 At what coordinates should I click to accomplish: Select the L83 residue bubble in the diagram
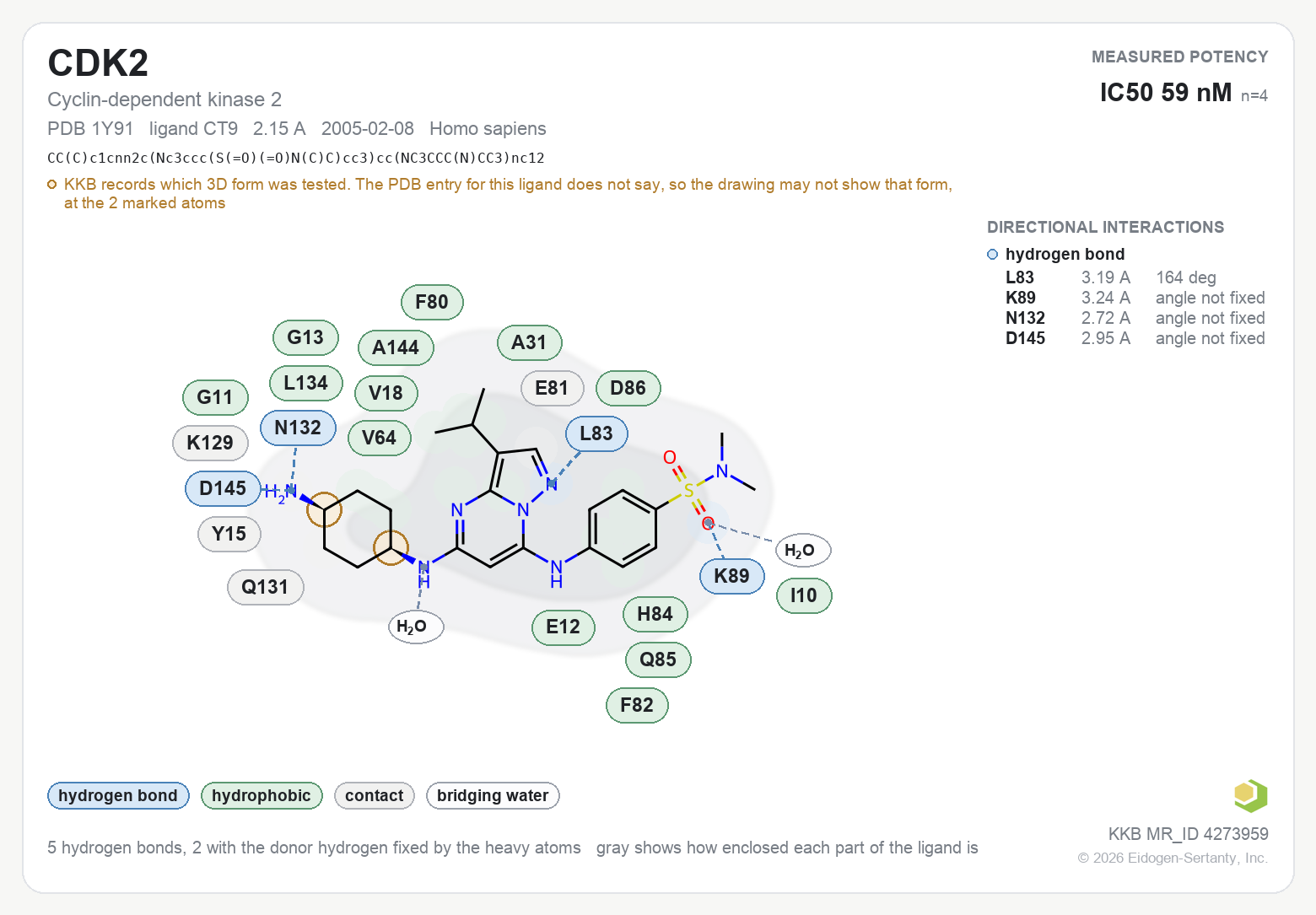596,433
